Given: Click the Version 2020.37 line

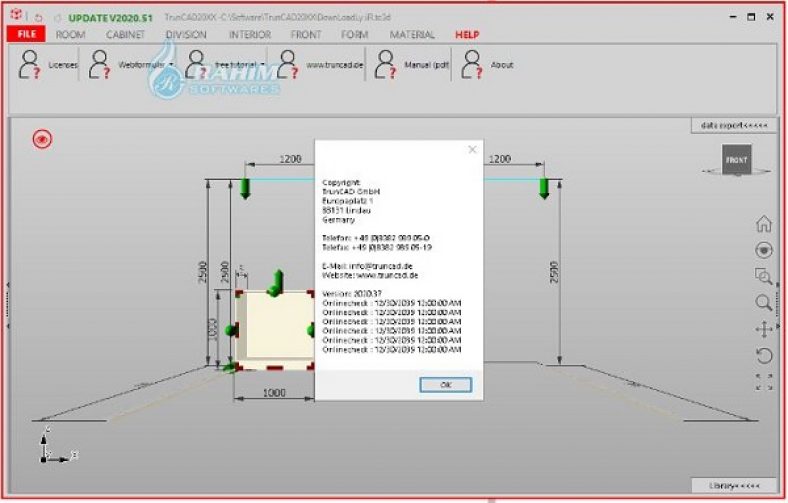Looking at the screenshot, I should point(352,293).
